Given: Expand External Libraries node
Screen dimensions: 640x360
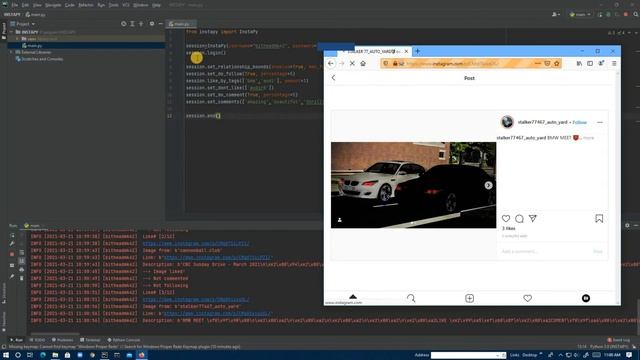Looking at the screenshot, I should click(11, 53).
